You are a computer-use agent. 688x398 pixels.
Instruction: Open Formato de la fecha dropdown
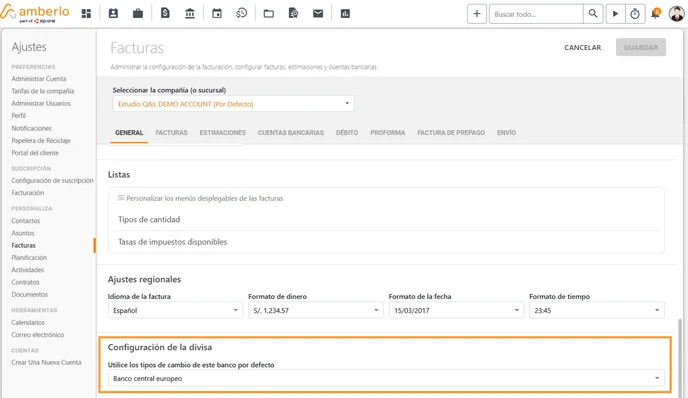tap(456, 310)
